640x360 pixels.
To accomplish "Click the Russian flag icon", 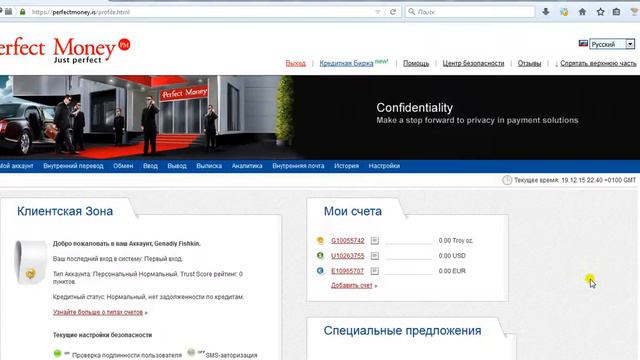I will pos(583,44).
